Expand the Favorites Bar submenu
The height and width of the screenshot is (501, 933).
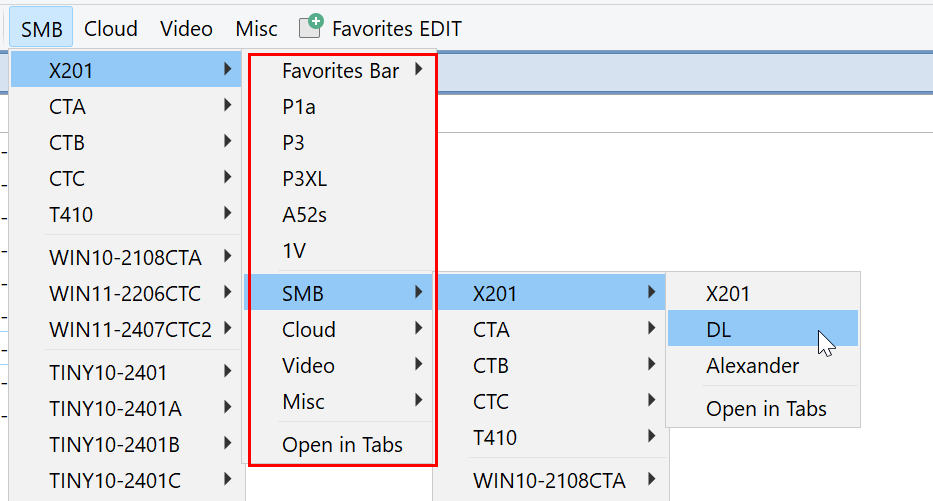click(x=340, y=71)
